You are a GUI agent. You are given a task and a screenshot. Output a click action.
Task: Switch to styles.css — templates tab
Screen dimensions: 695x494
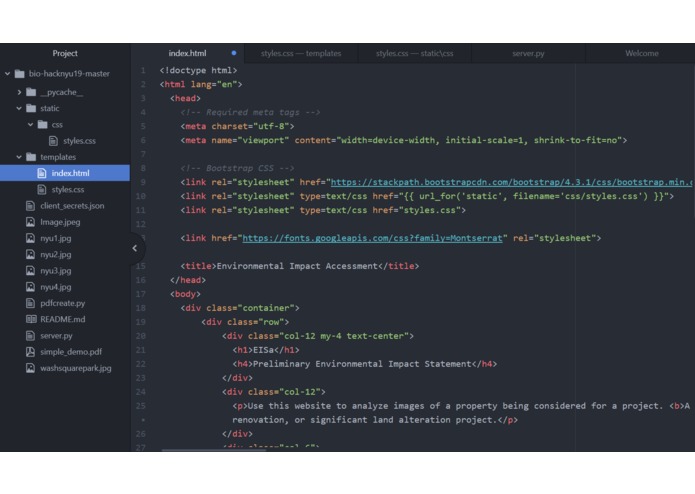coord(301,54)
